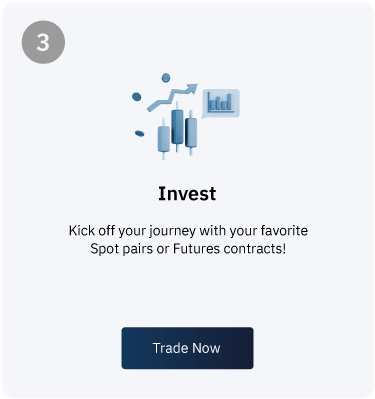Screen dimensions: 375x399
Task: Click the bar chart speech bubble icon
Action: point(221,103)
